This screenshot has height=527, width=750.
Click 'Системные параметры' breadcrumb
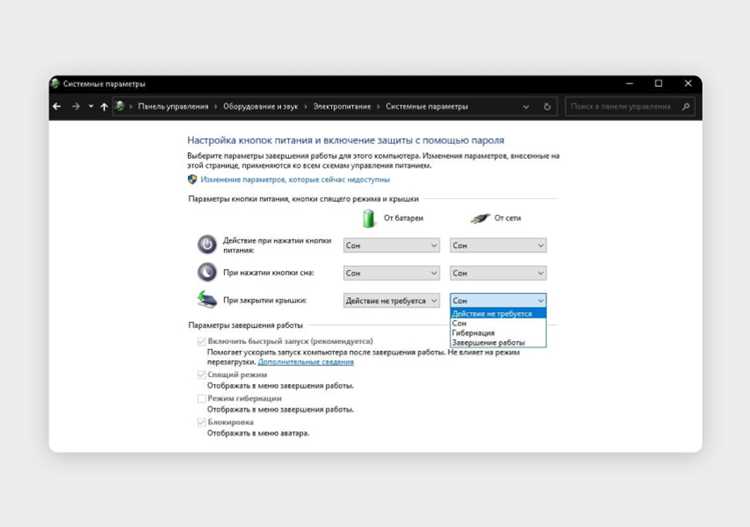[427, 106]
